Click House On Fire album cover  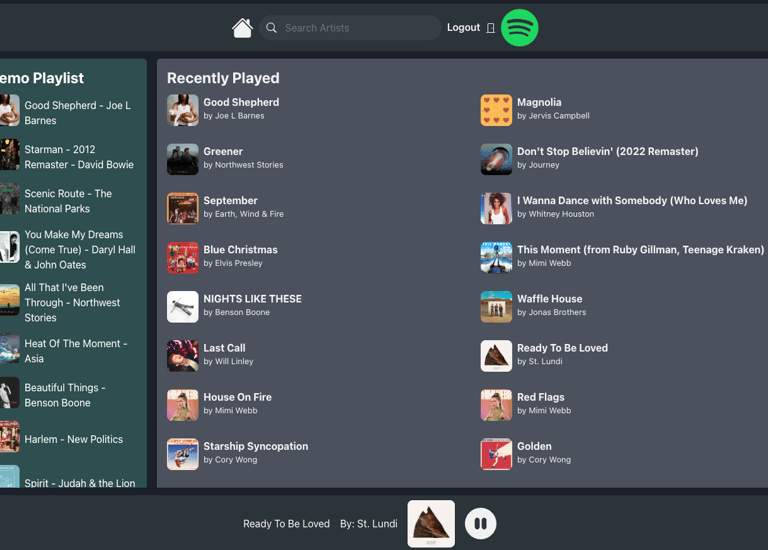coord(183,405)
